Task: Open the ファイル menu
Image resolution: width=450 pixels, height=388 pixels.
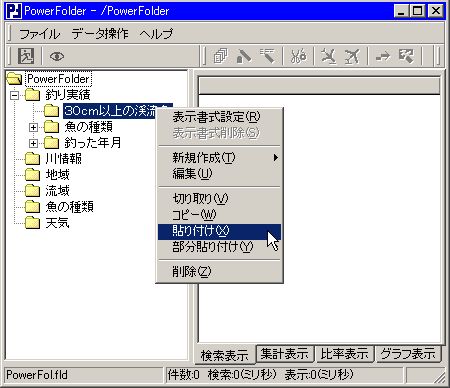Action: click(39, 34)
